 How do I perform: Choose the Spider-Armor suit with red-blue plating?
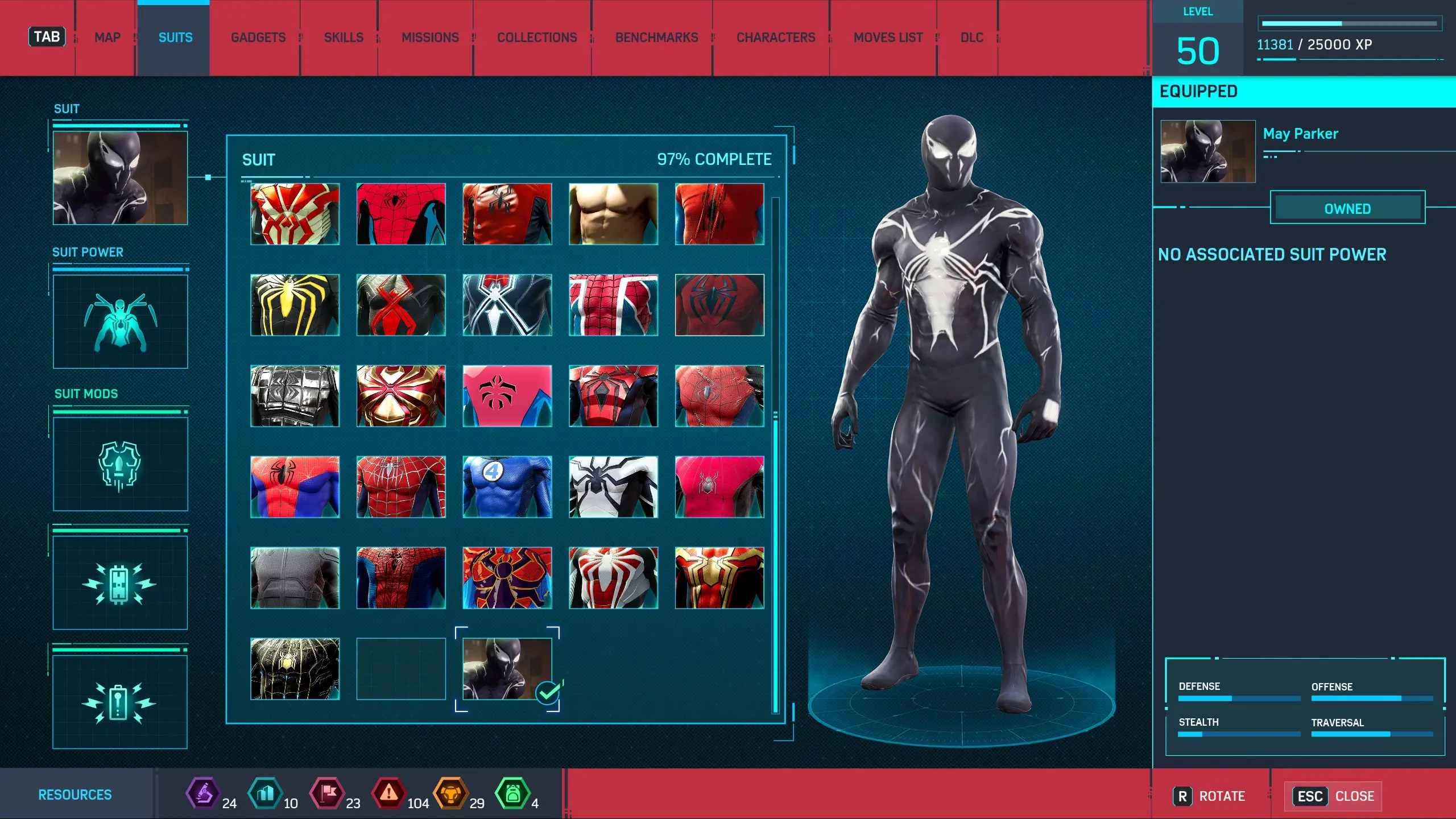(x=613, y=396)
